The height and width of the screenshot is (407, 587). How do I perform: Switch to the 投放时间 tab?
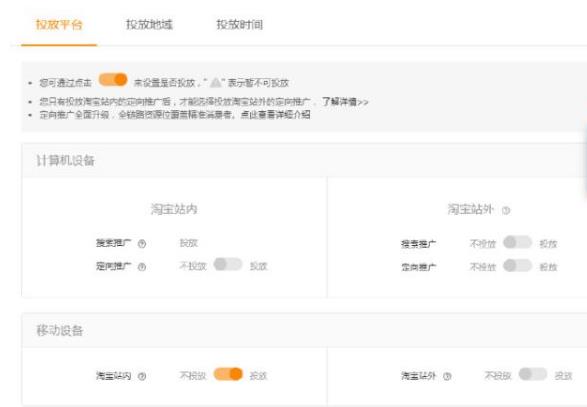tap(240, 25)
